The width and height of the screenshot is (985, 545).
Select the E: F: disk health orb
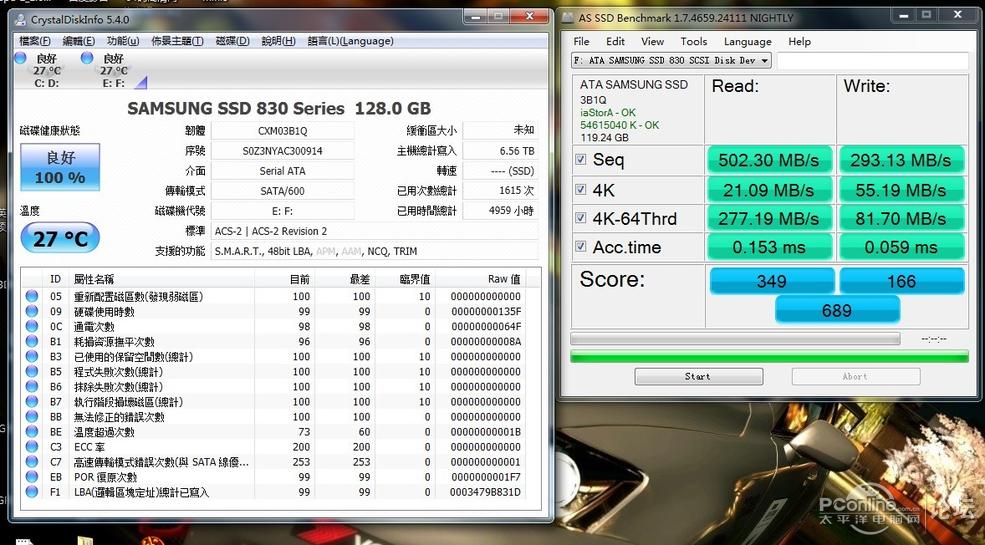click(x=87, y=58)
